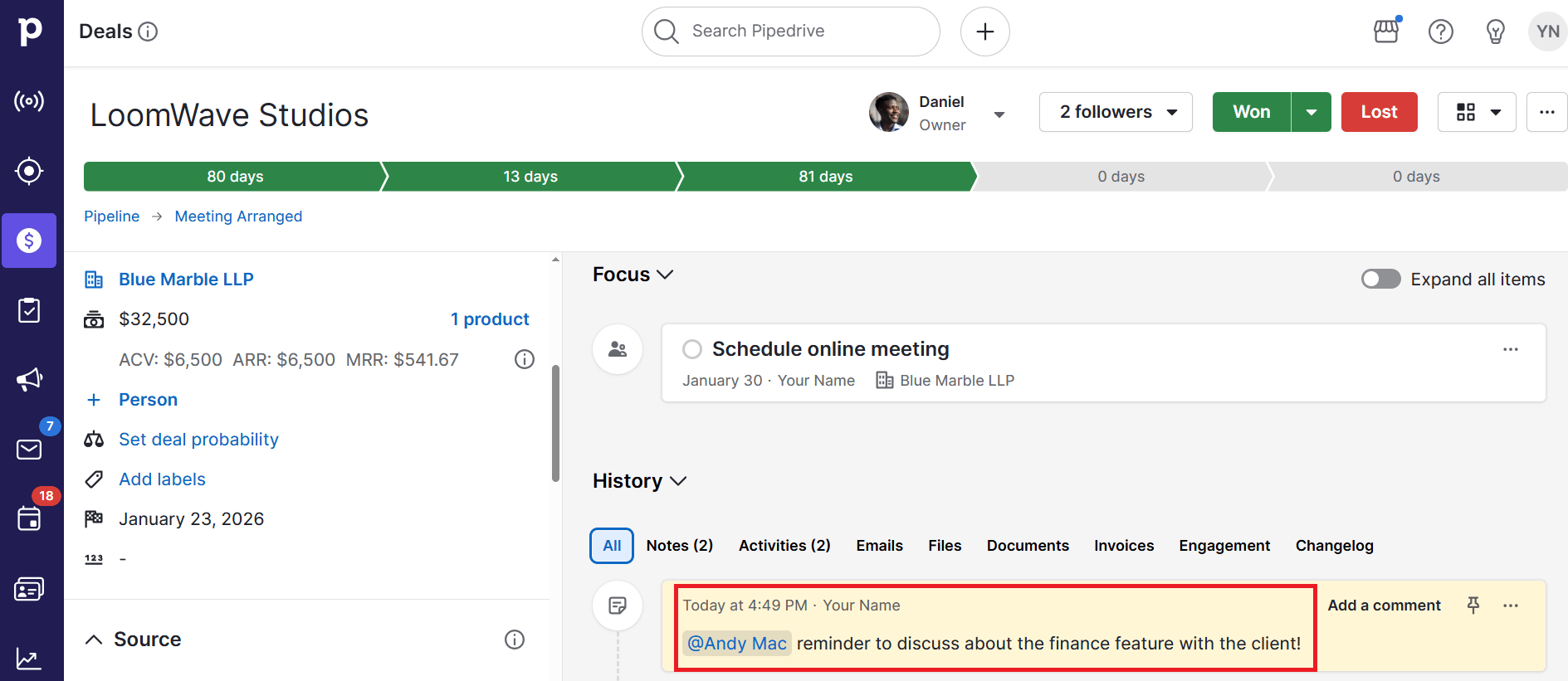Open Insights chart icon in sidebar
The image size is (1568, 681).
click(29, 659)
